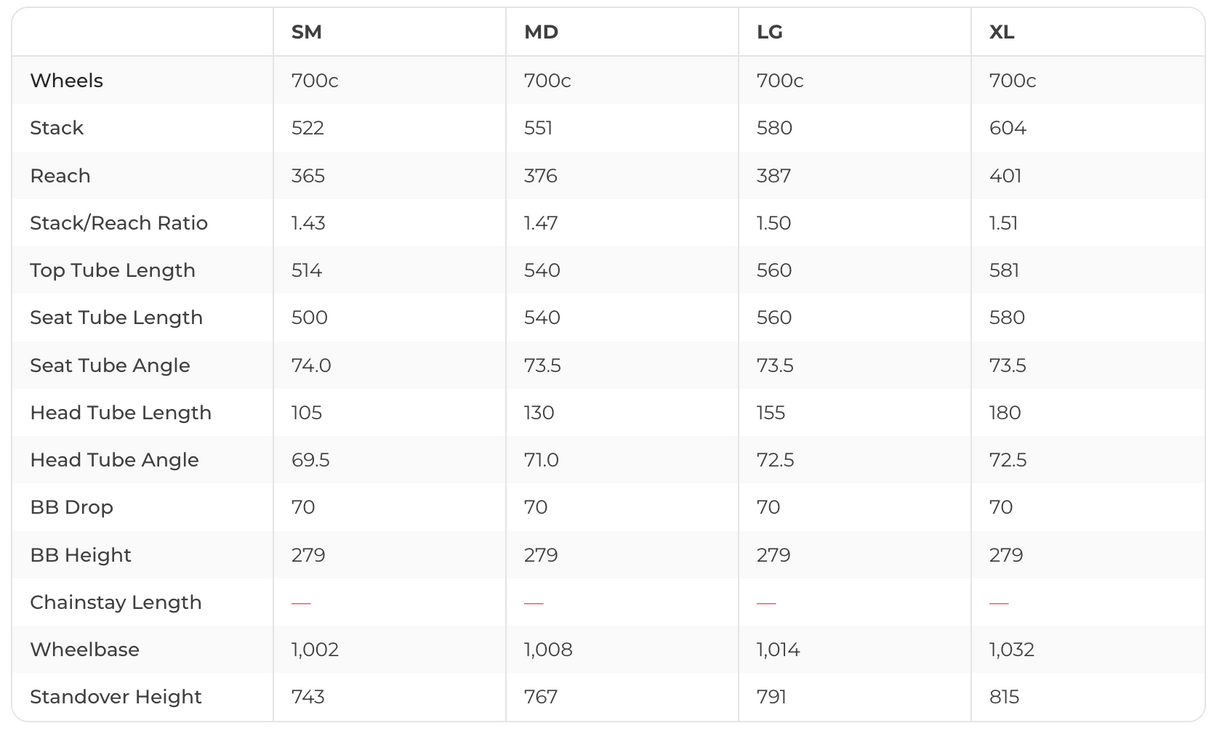
Task: Click the MD column header
Action: [x=541, y=32]
